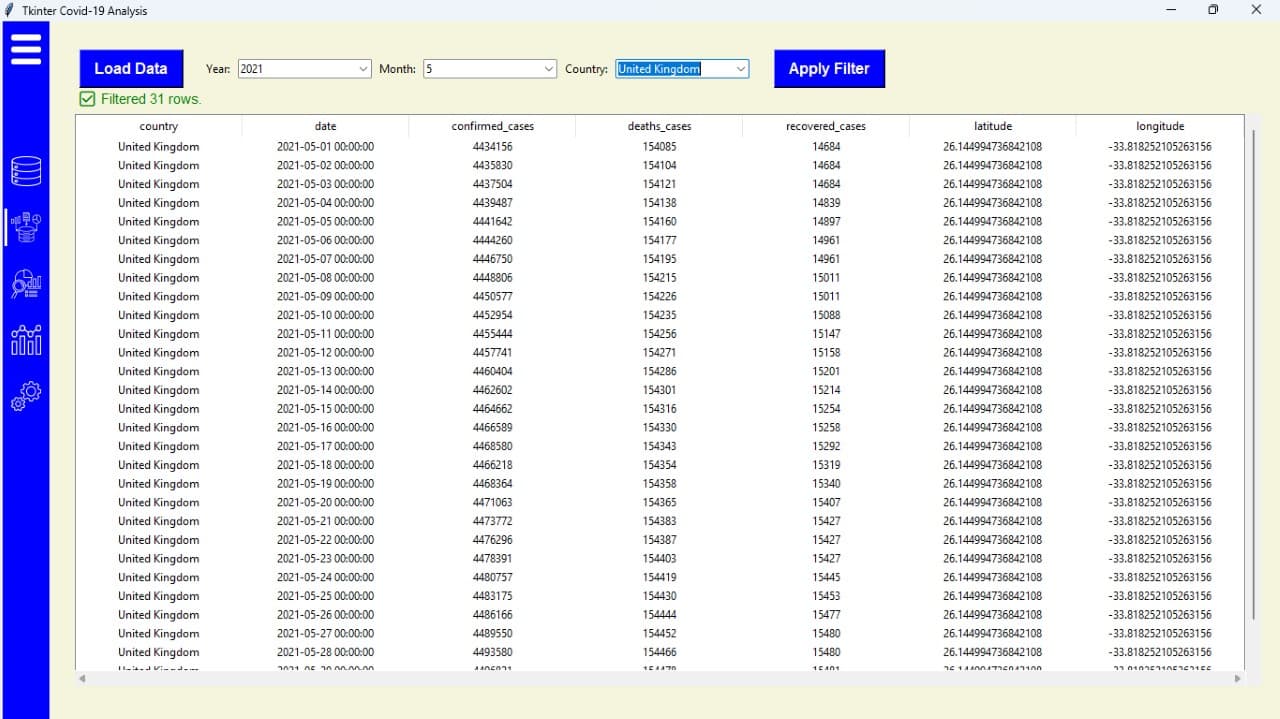Click the green filtered-rows checkmark icon
Image resolution: width=1280 pixels, height=719 pixels.
pos(86,99)
